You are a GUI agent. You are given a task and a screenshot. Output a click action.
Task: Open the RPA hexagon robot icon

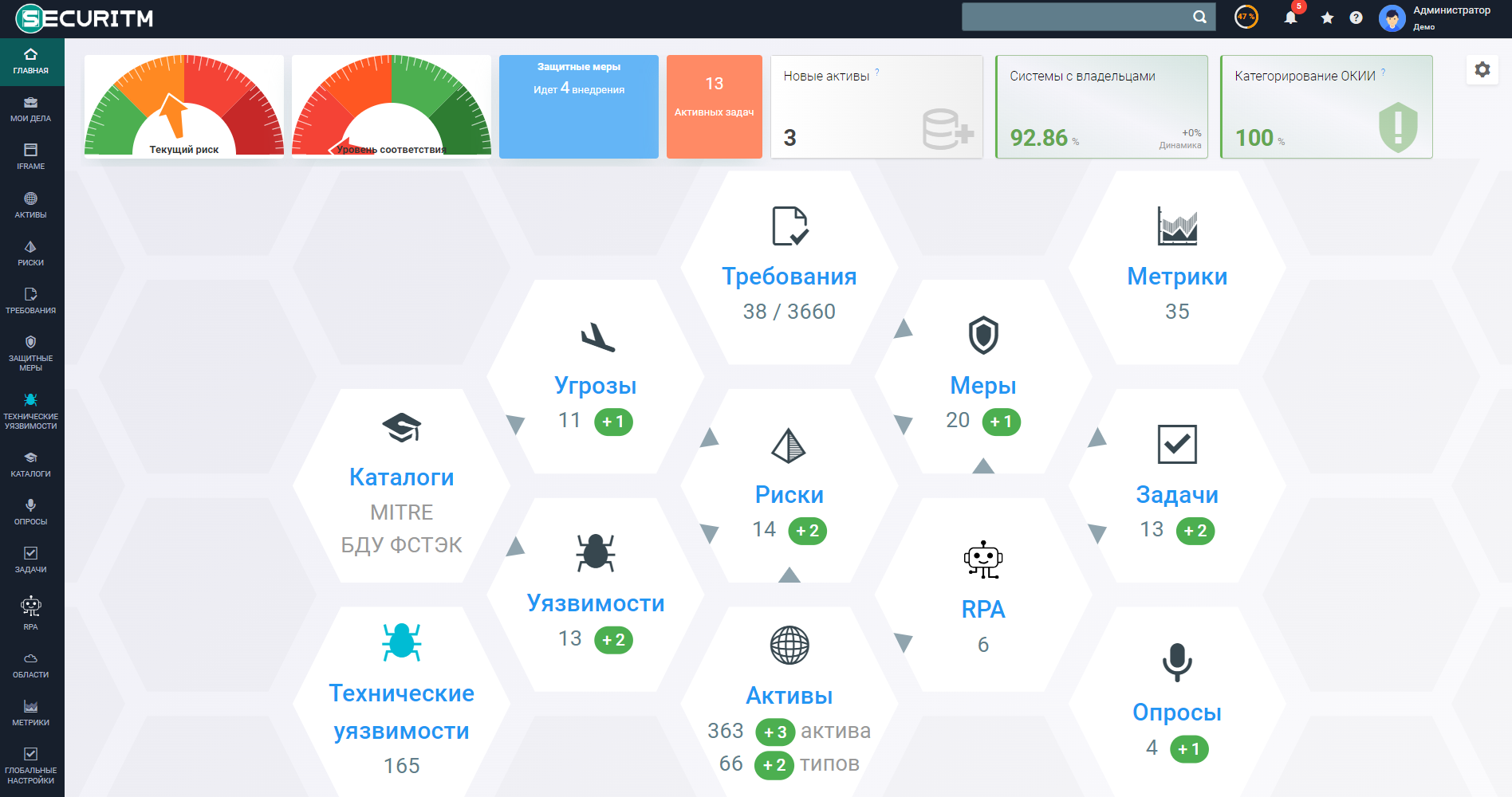click(x=983, y=559)
